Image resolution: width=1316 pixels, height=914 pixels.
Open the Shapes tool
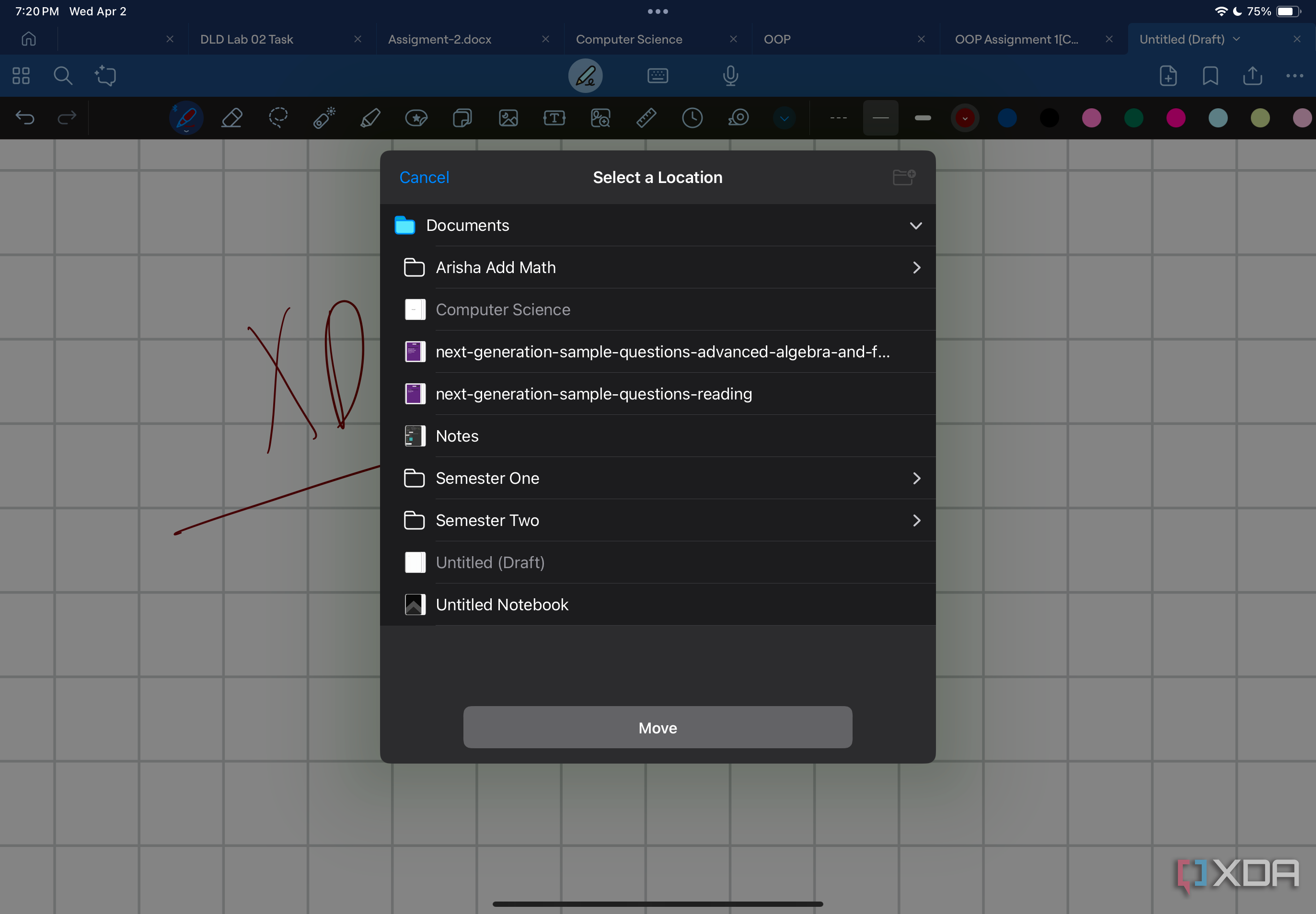tap(462, 118)
